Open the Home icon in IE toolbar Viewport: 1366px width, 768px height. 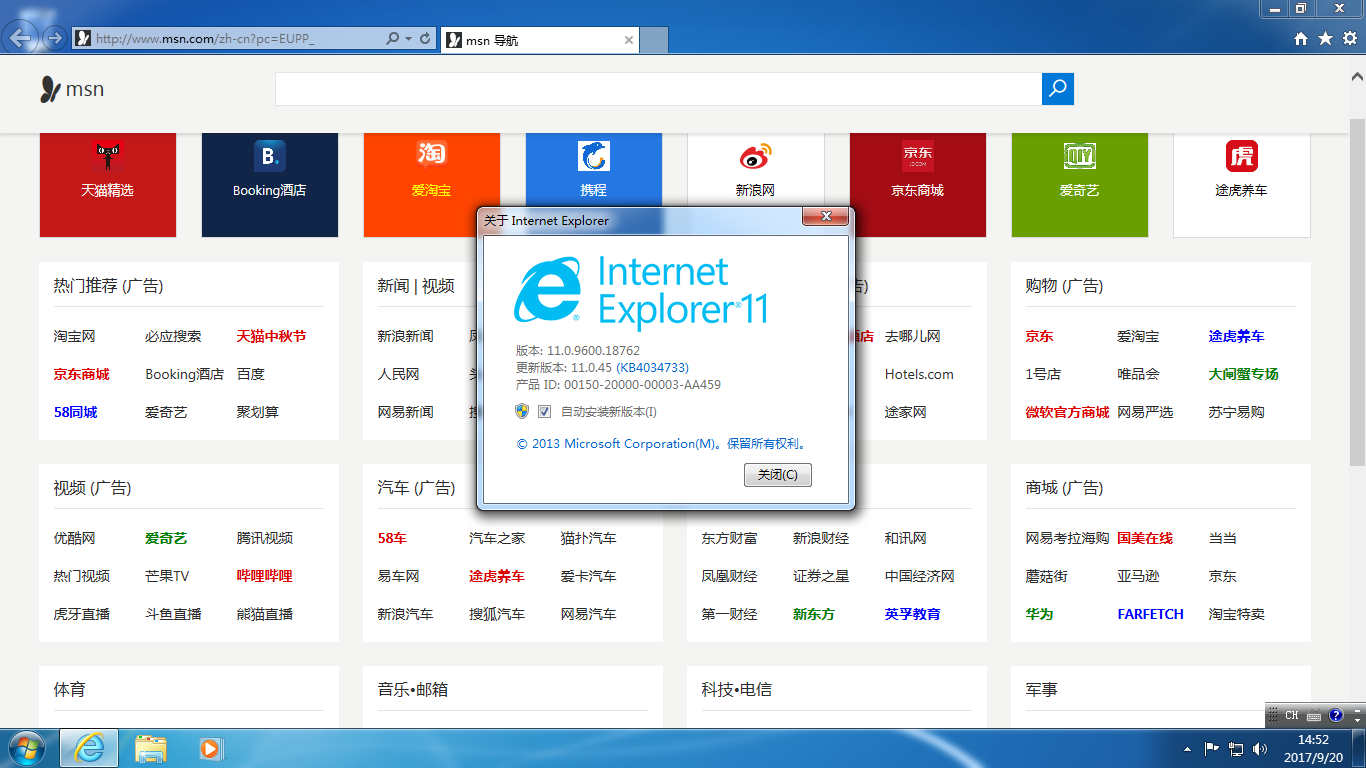click(1301, 39)
